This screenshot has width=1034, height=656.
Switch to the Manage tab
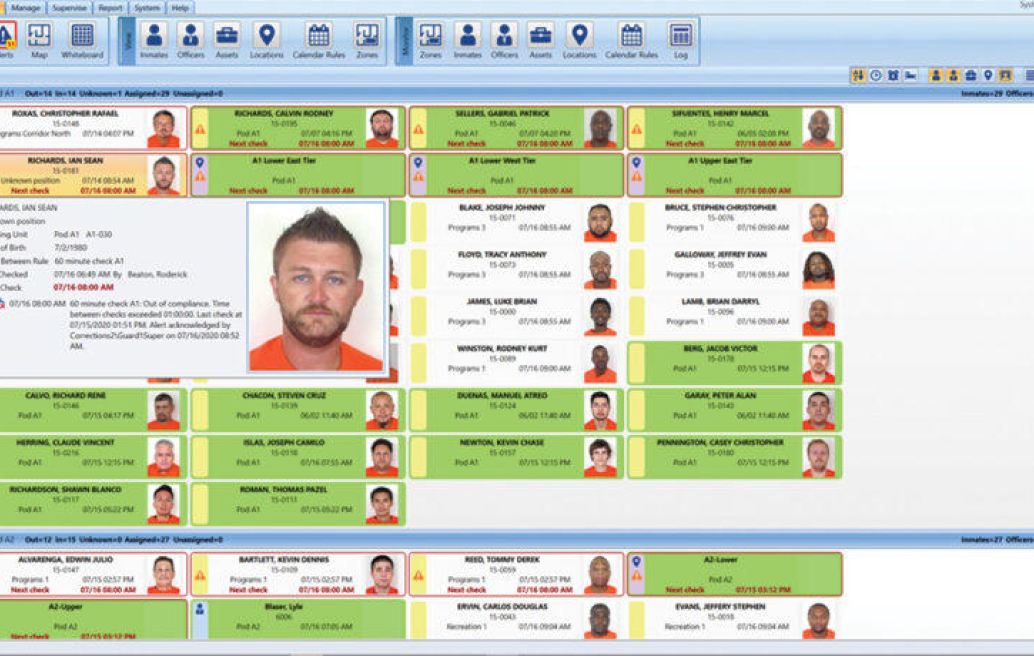(25, 7)
